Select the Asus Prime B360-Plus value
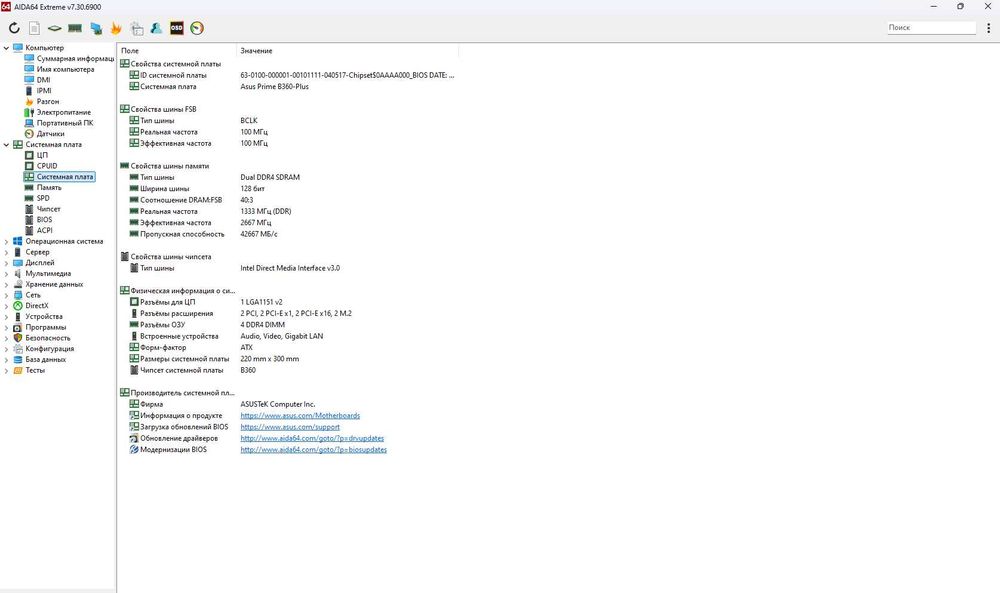The width and height of the screenshot is (1000, 593). point(274,87)
